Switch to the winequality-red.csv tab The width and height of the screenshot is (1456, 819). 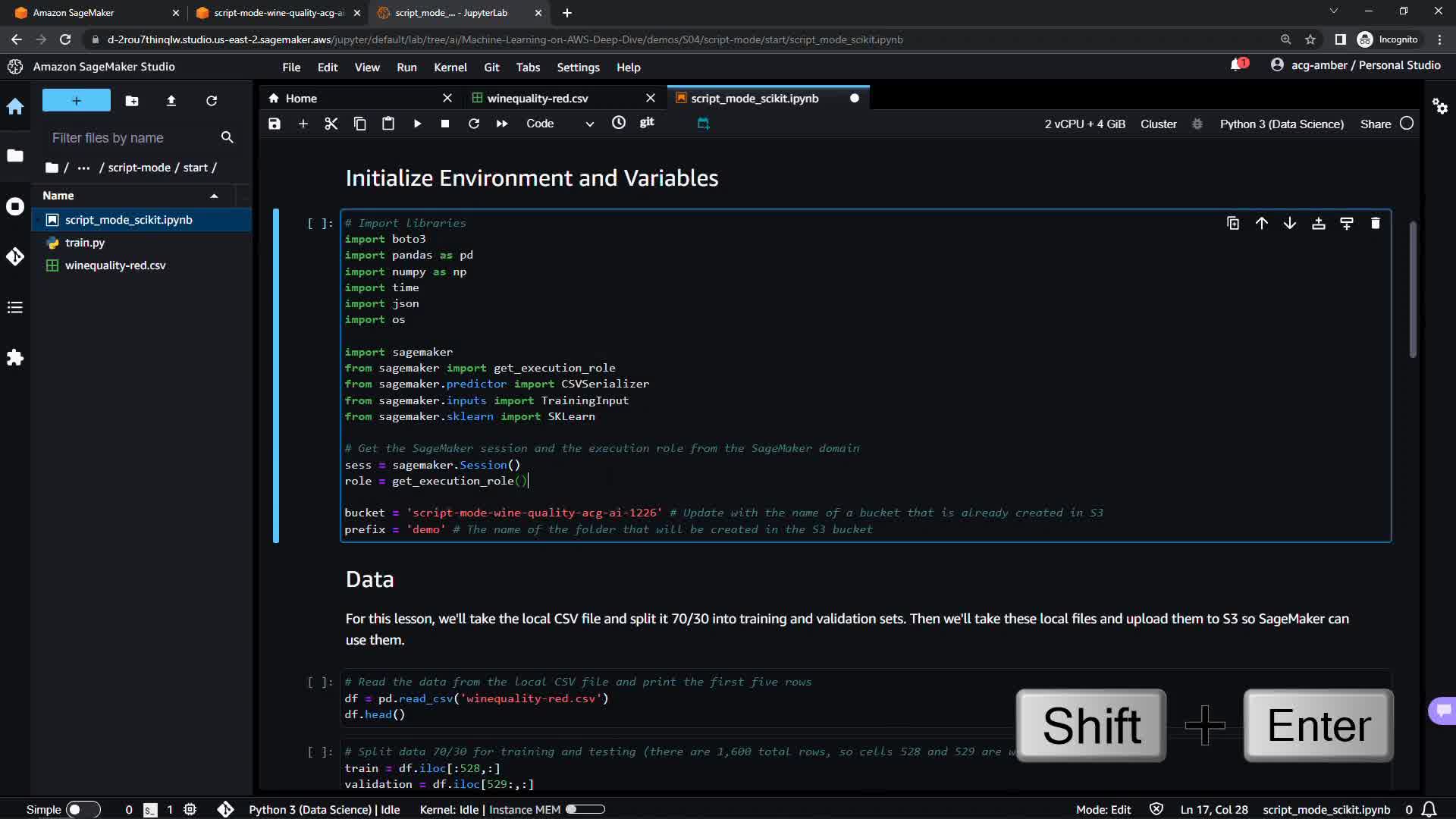click(x=537, y=99)
